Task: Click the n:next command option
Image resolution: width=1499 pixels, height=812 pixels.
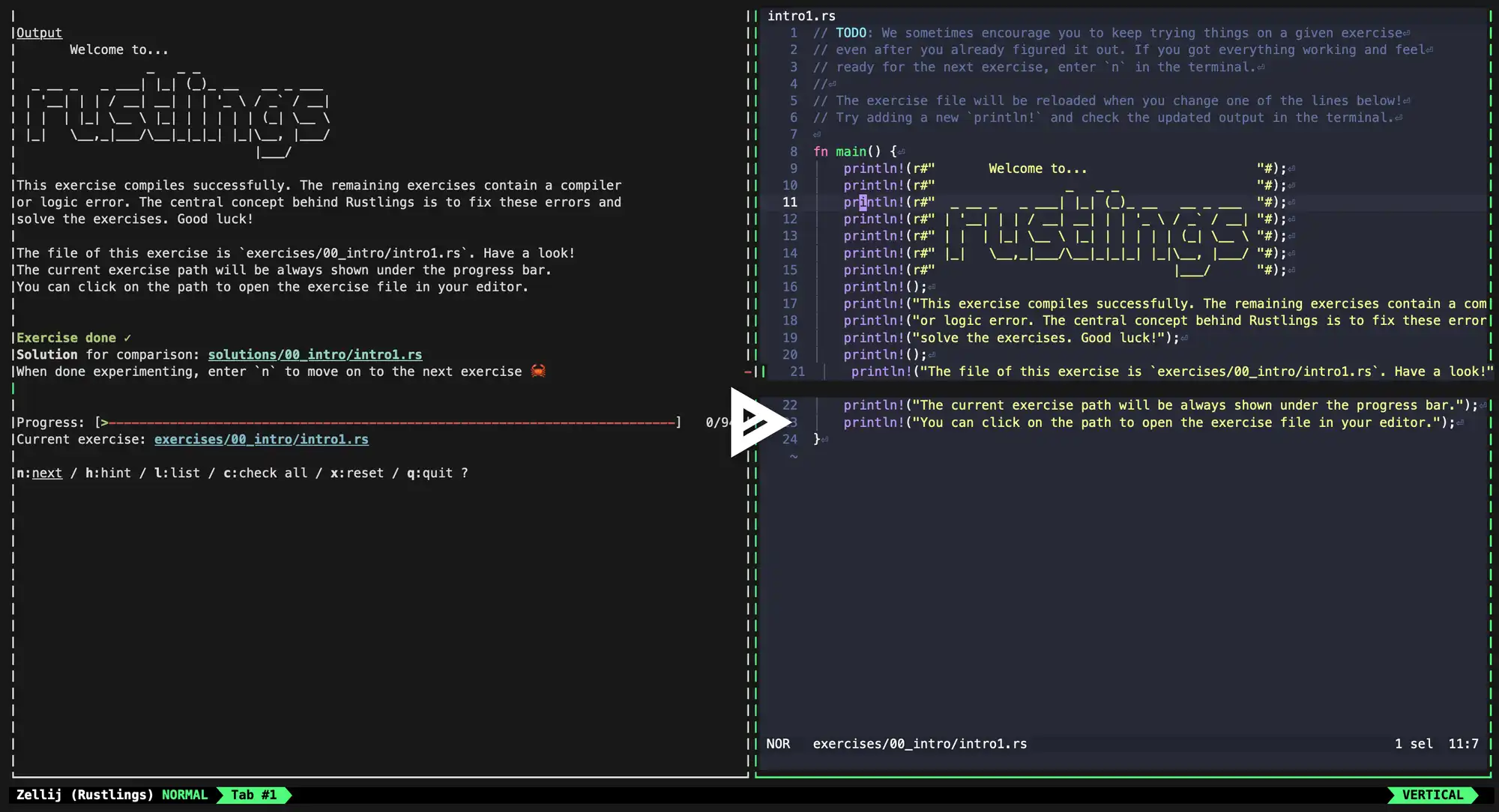Action: pyautogui.click(x=40, y=473)
